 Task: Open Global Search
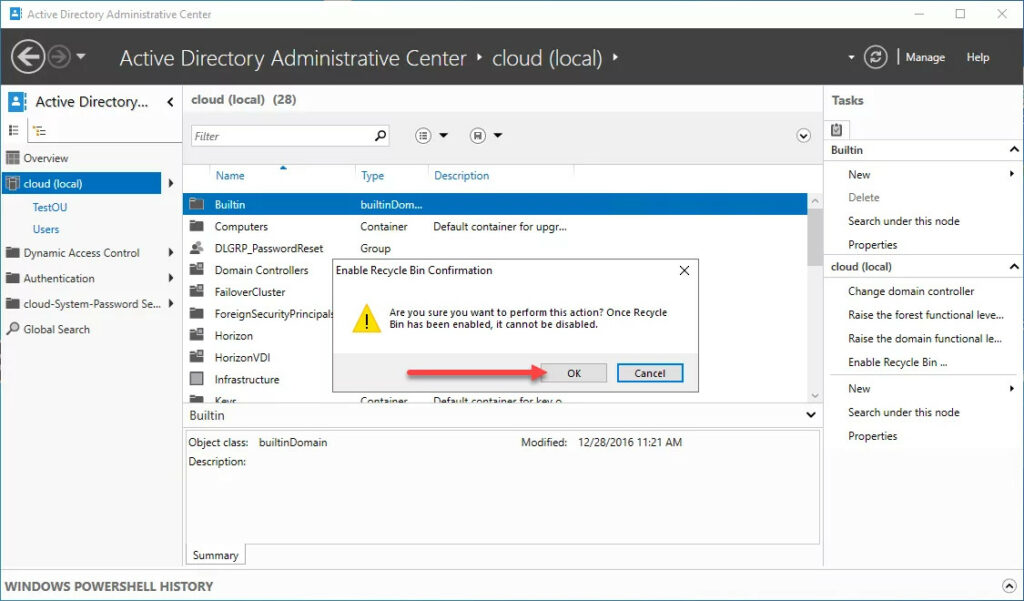point(56,329)
